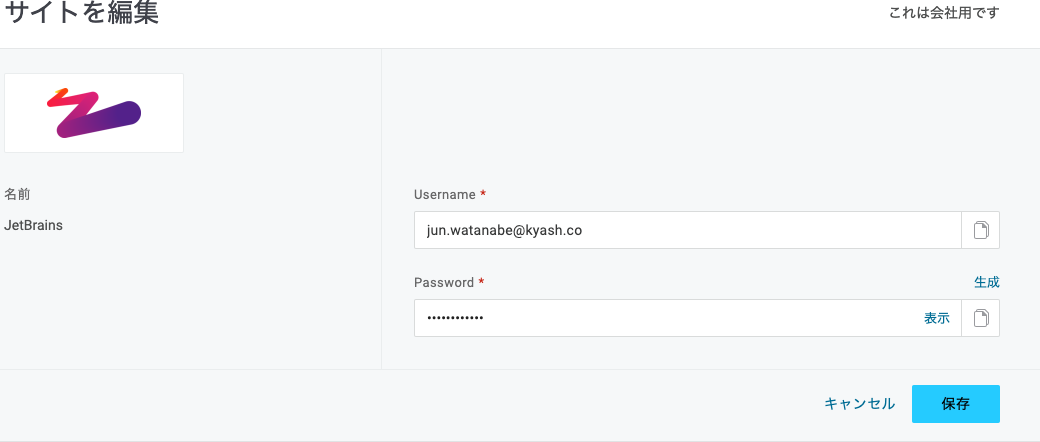Save the site with the 保存 button
This screenshot has height=442, width=1040.
956,404
